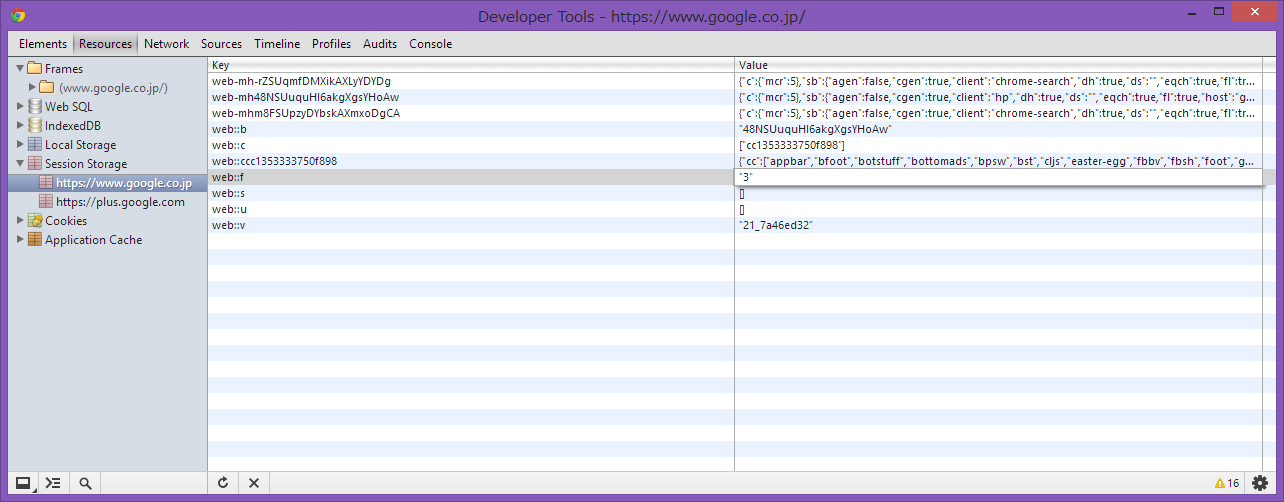The width and height of the screenshot is (1284, 502).
Task: Click the Frames tree label
Action: 64,69
